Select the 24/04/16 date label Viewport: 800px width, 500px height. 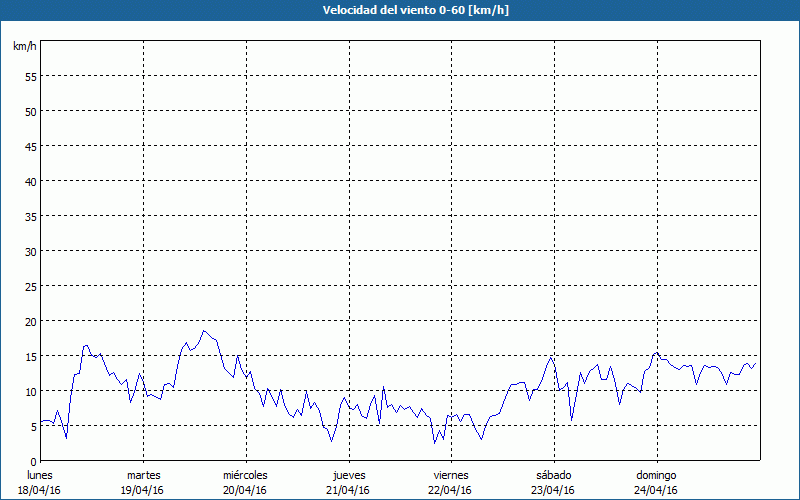656,490
